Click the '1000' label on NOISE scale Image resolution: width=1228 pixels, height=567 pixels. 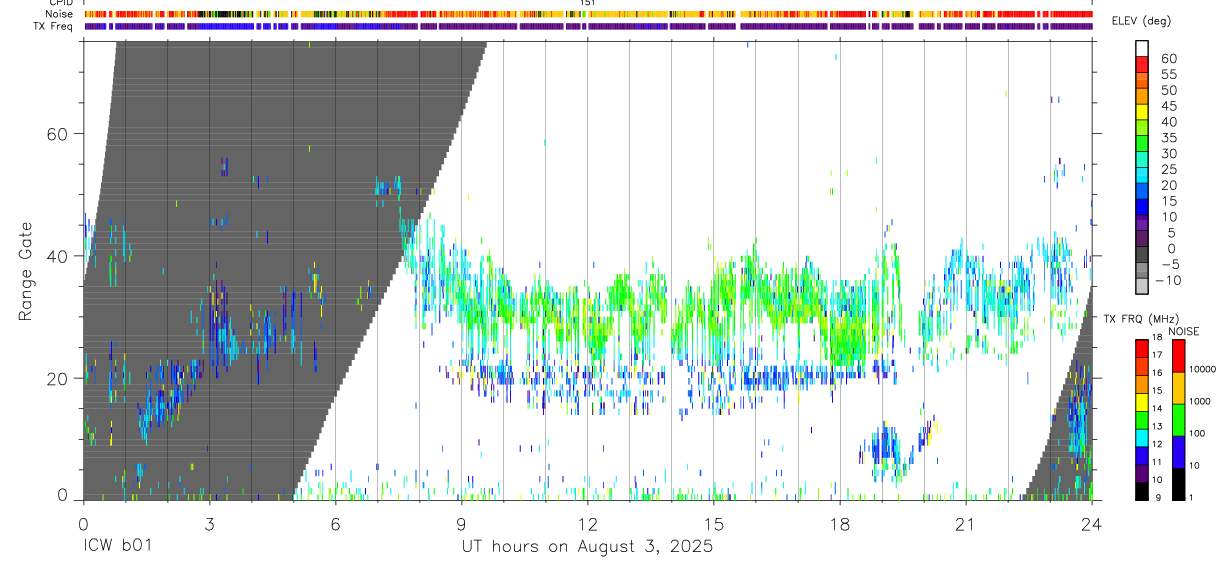click(x=1199, y=401)
